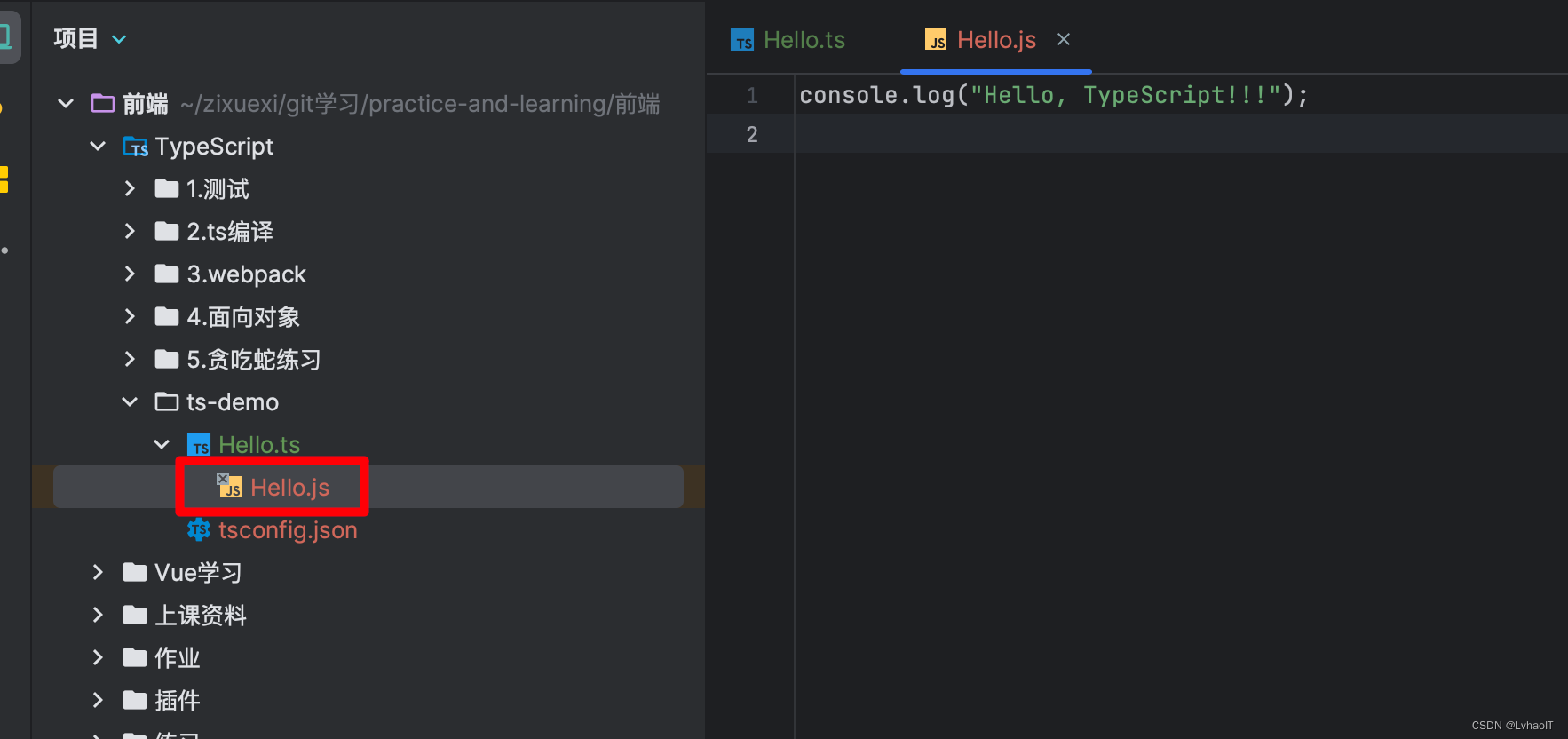Image resolution: width=1568 pixels, height=739 pixels.
Task: Select 1.测试 in the project tree
Action: click(x=218, y=188)
